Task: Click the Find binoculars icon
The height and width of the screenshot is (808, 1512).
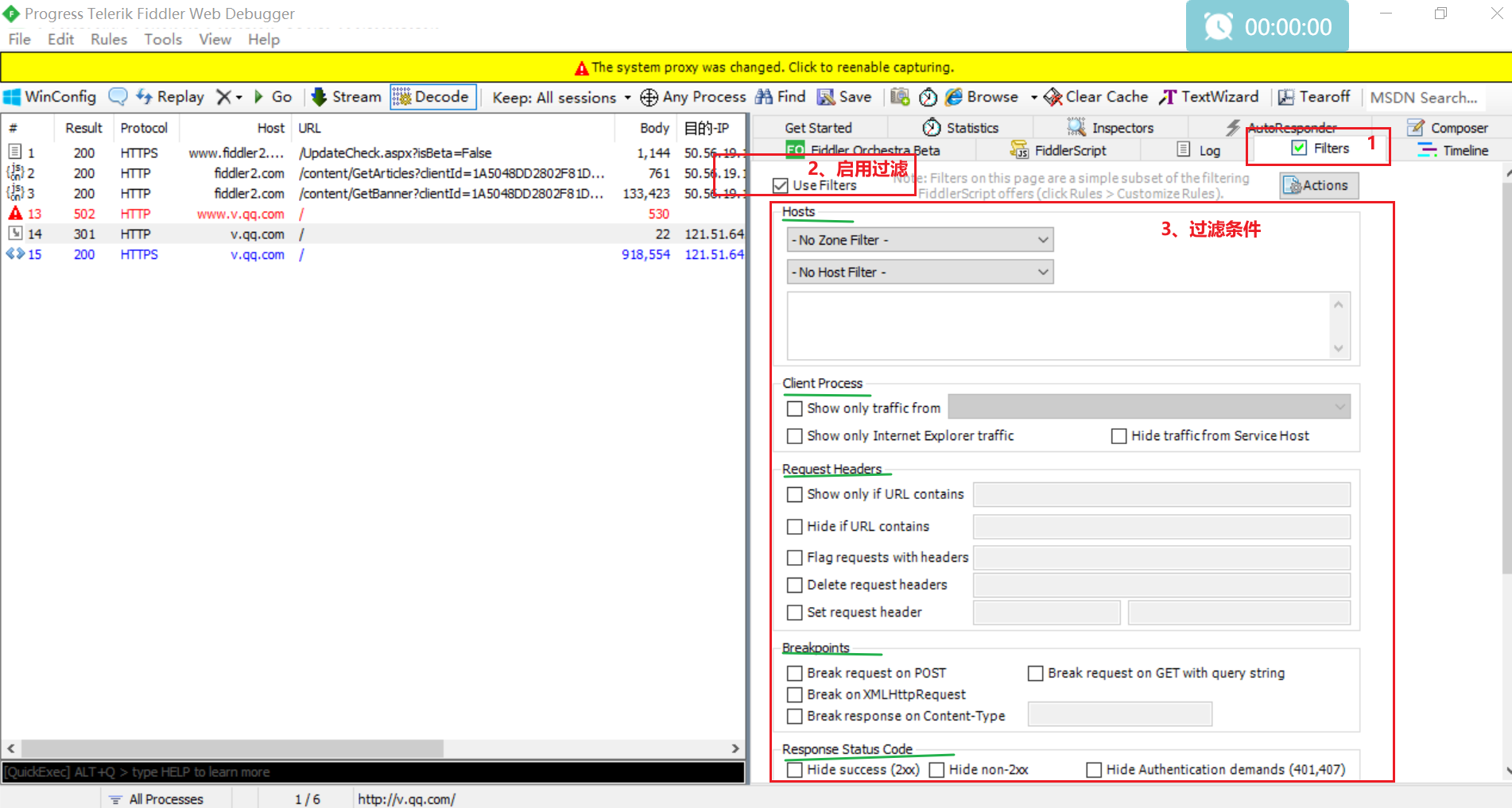Action: pos(764,97)
